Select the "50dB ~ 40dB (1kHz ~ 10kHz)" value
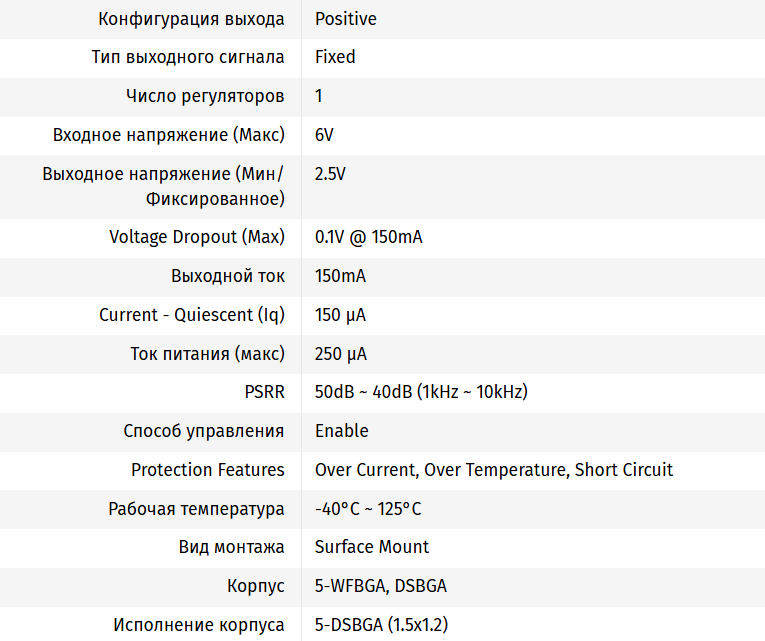The height and width of the screenshot is (641, 765). [421, 392]
